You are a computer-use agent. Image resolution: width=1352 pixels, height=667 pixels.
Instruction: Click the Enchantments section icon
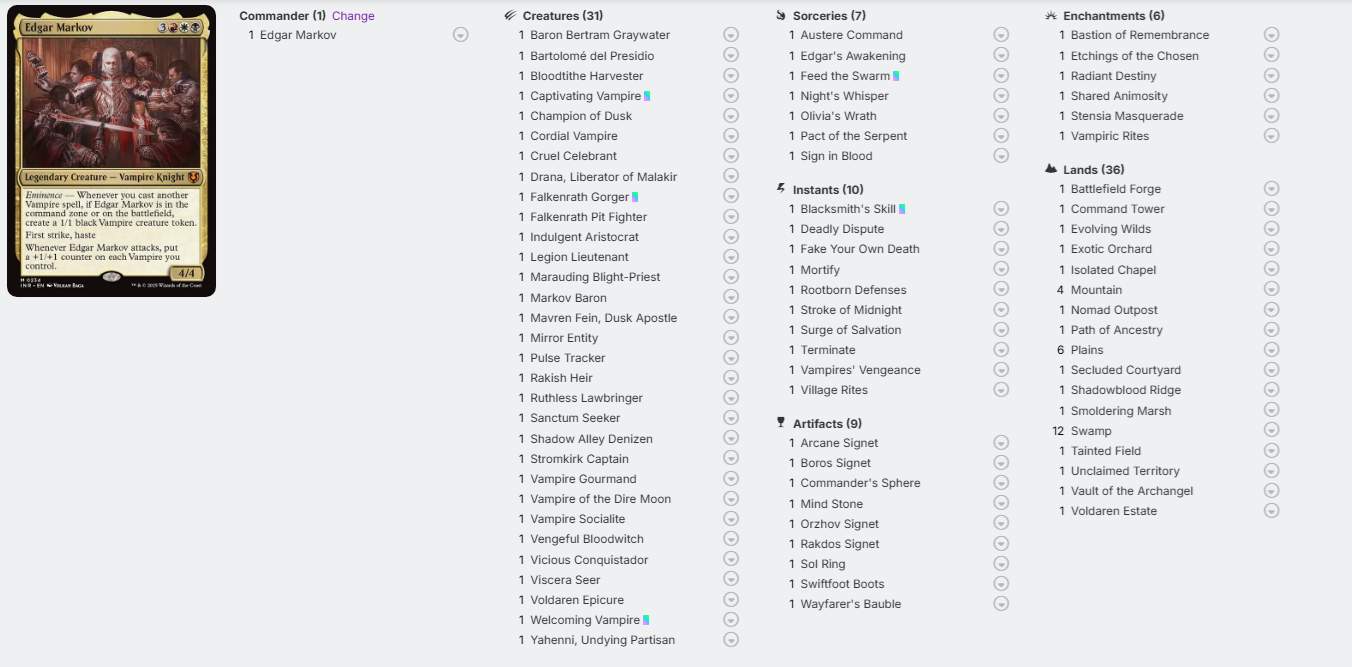[x=1051, y=16]
